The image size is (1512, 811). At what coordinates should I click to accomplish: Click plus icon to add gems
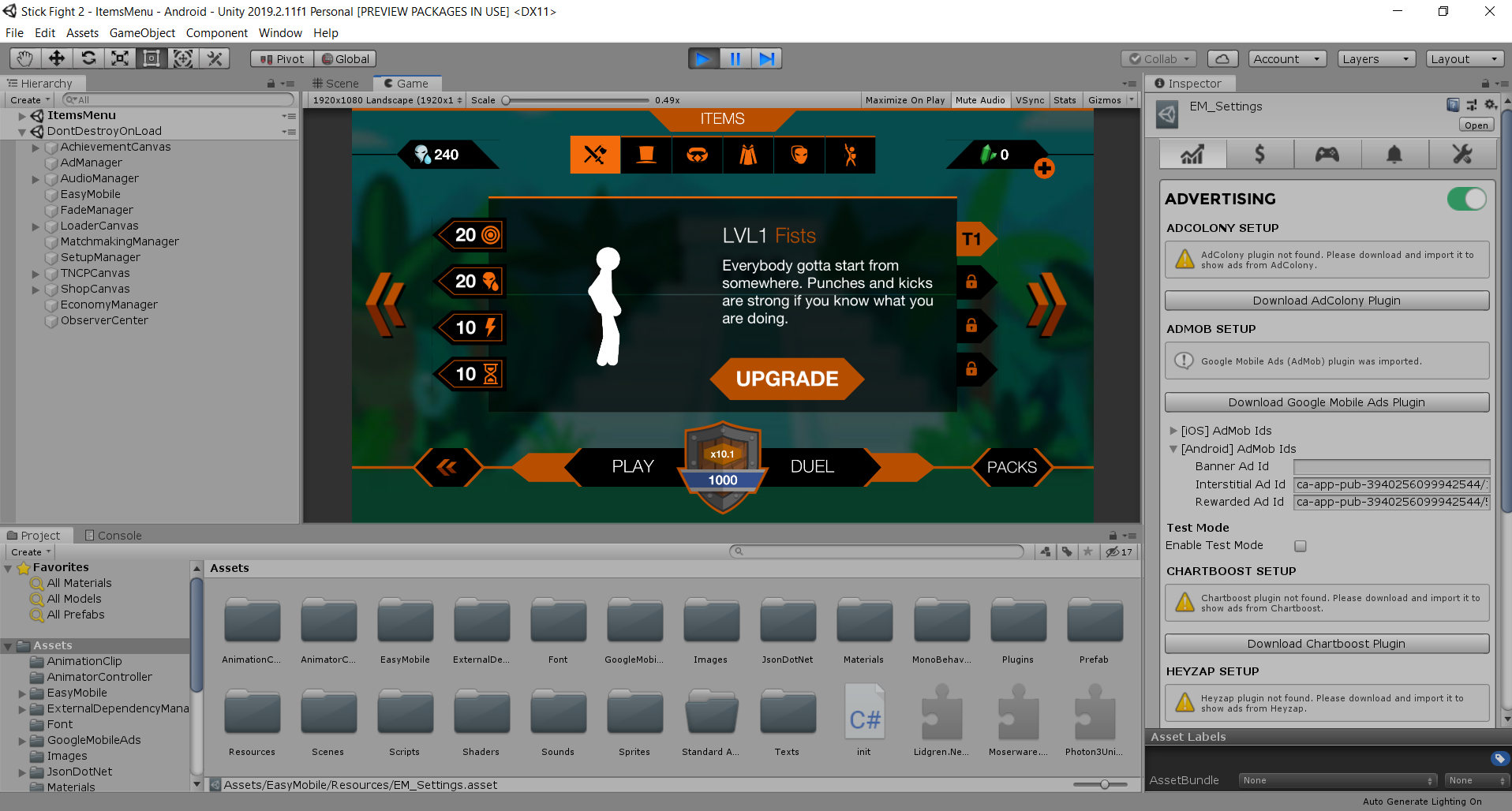tap(1044, 168)
